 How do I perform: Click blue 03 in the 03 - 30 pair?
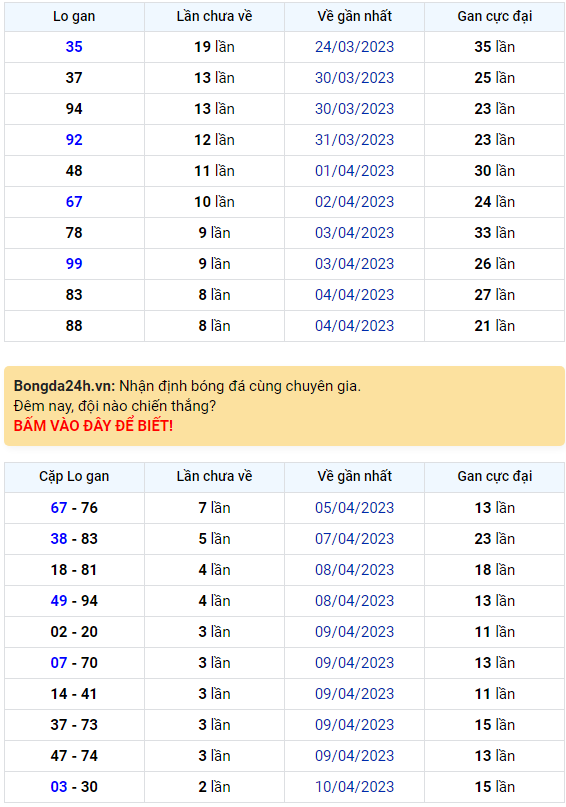click(59, 787)
